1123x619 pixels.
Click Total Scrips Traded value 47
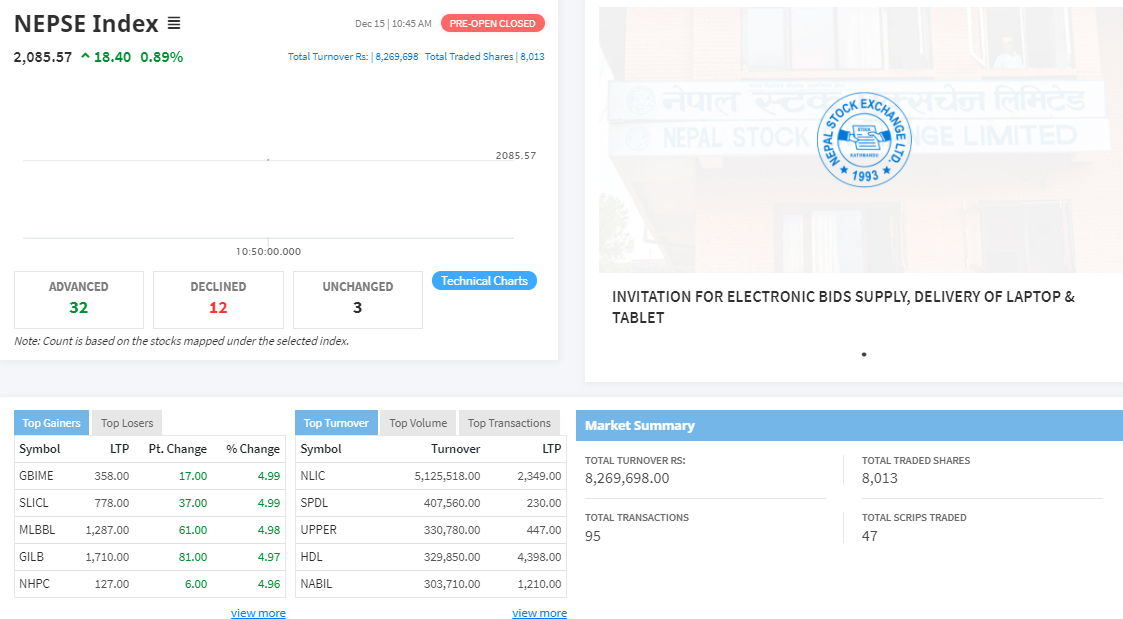click(x=869, y=536)
